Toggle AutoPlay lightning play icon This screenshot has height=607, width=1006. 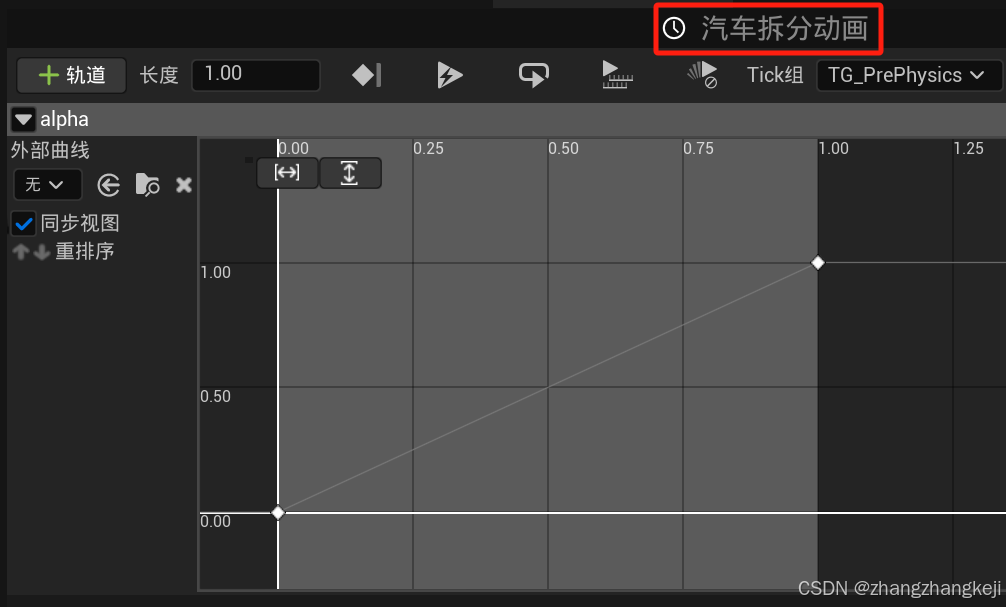pos(449,75)
